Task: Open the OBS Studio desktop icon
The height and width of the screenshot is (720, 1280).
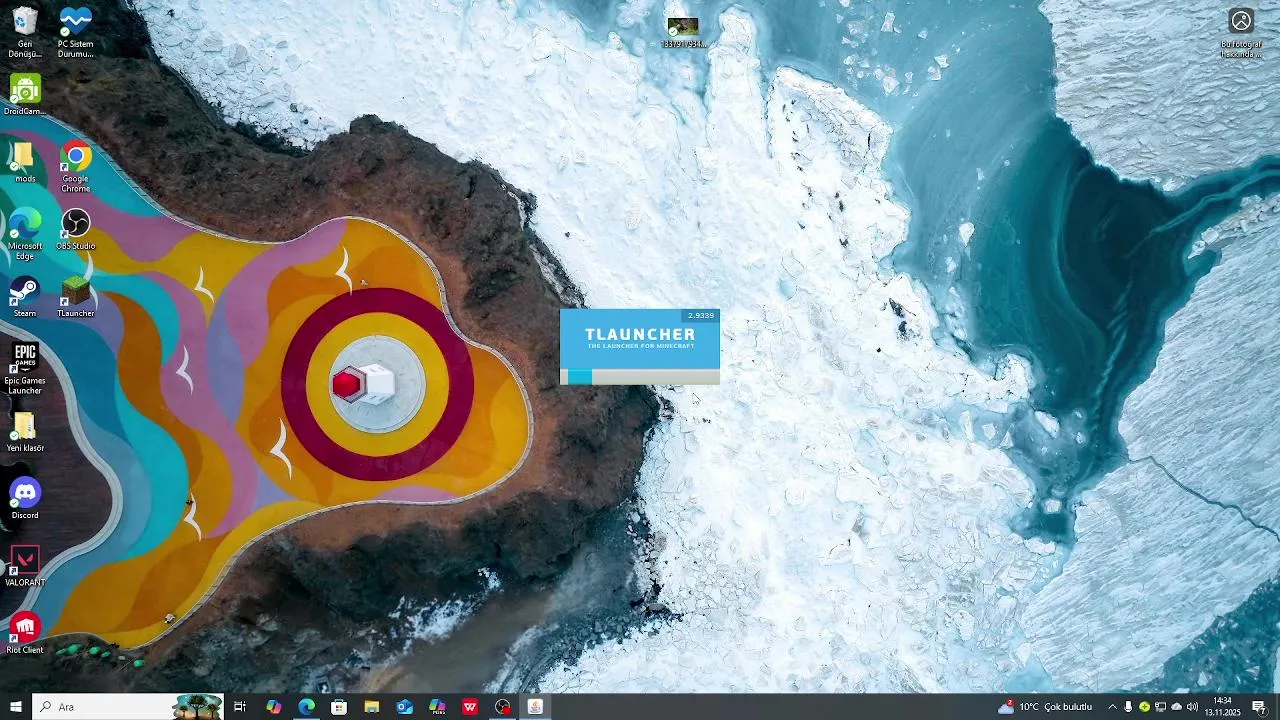Action: pos(75,229)
